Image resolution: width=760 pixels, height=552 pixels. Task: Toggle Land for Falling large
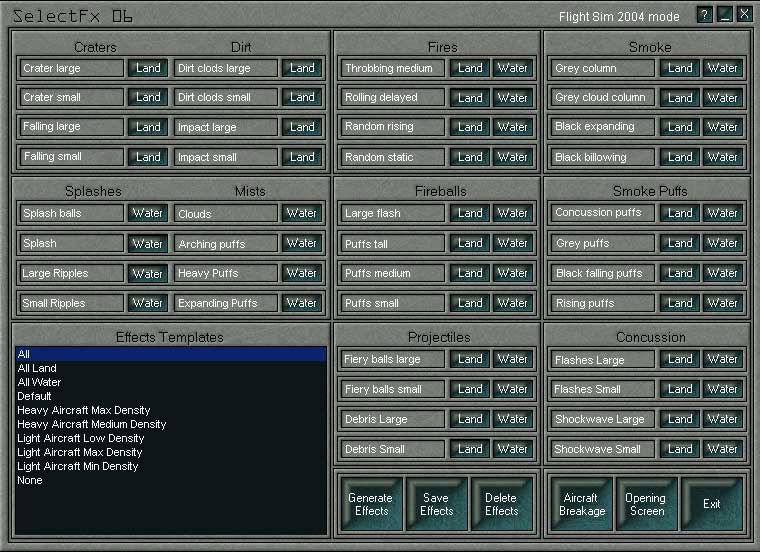tap(148, 127)
